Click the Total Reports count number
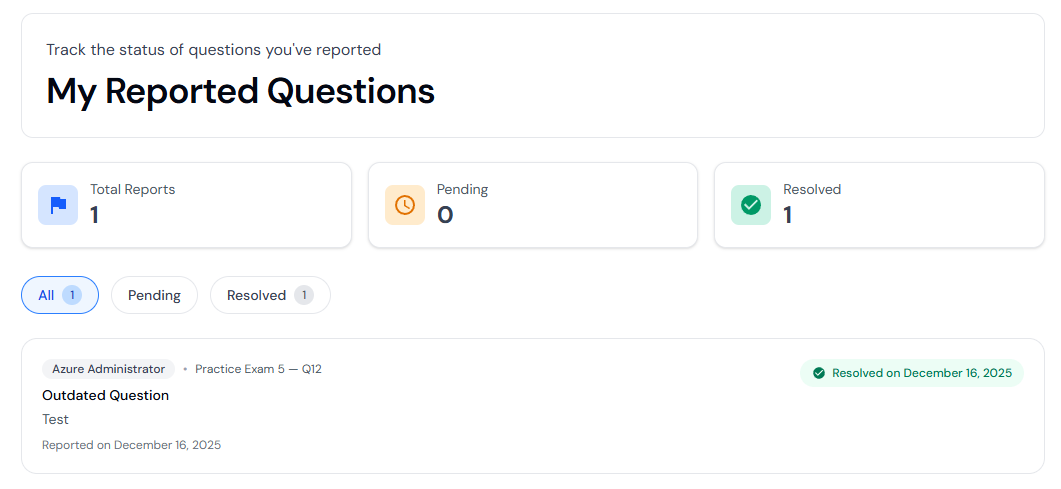The width and height of the screenshot is (1061, 489). [x=94, y=215]
